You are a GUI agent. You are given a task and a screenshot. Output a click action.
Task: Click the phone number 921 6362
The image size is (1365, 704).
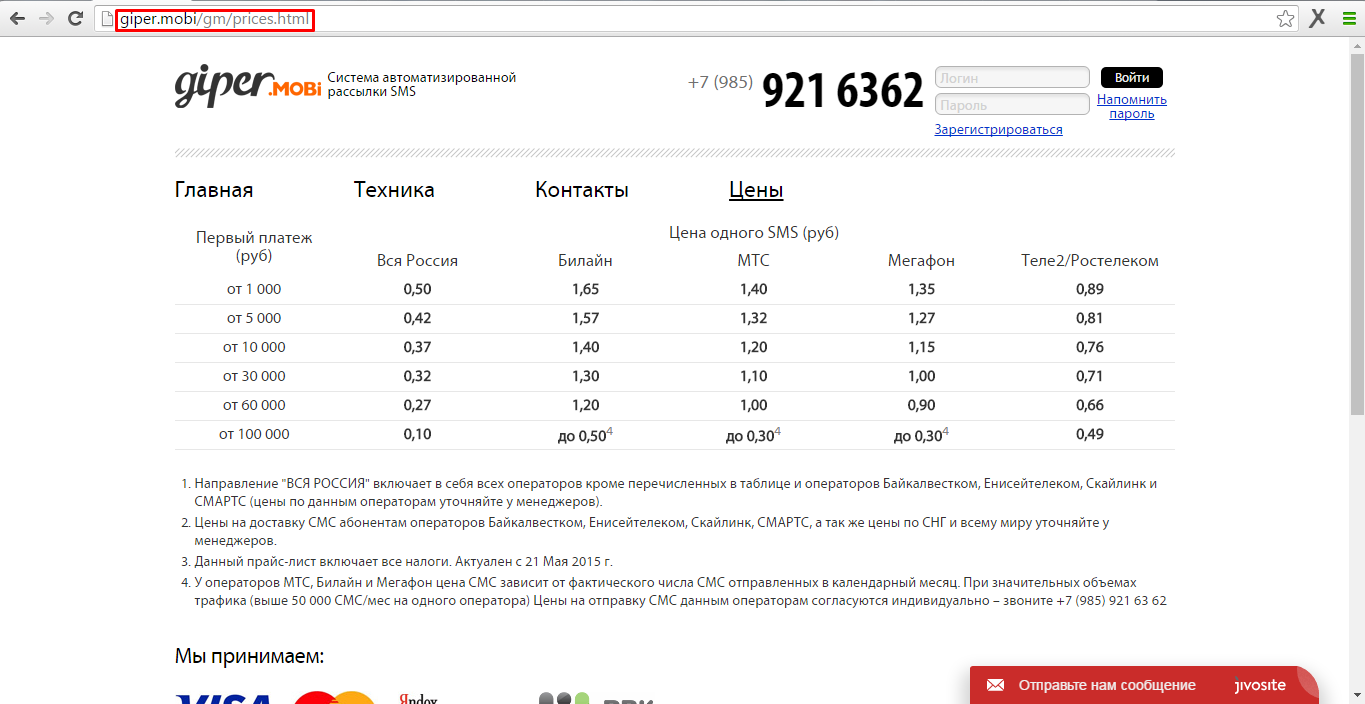843,90
